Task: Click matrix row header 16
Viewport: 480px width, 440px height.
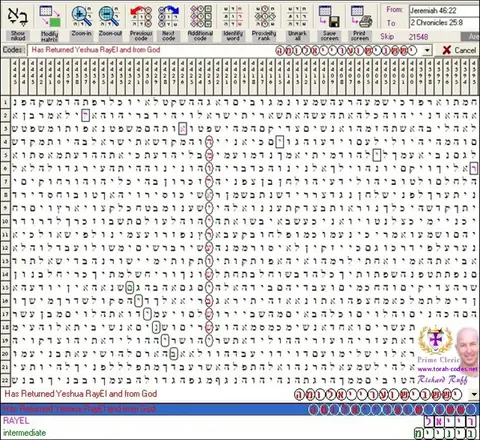Action: click(5, 301)
